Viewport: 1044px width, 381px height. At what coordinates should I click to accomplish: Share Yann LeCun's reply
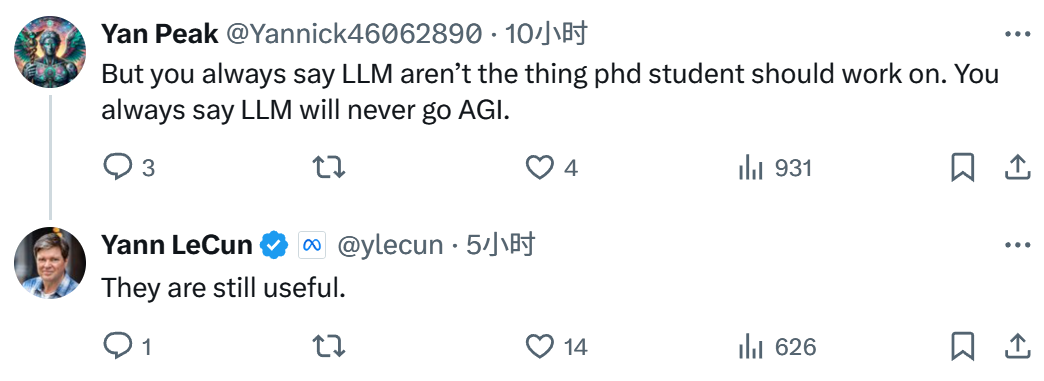click(x=1017, y=346)
